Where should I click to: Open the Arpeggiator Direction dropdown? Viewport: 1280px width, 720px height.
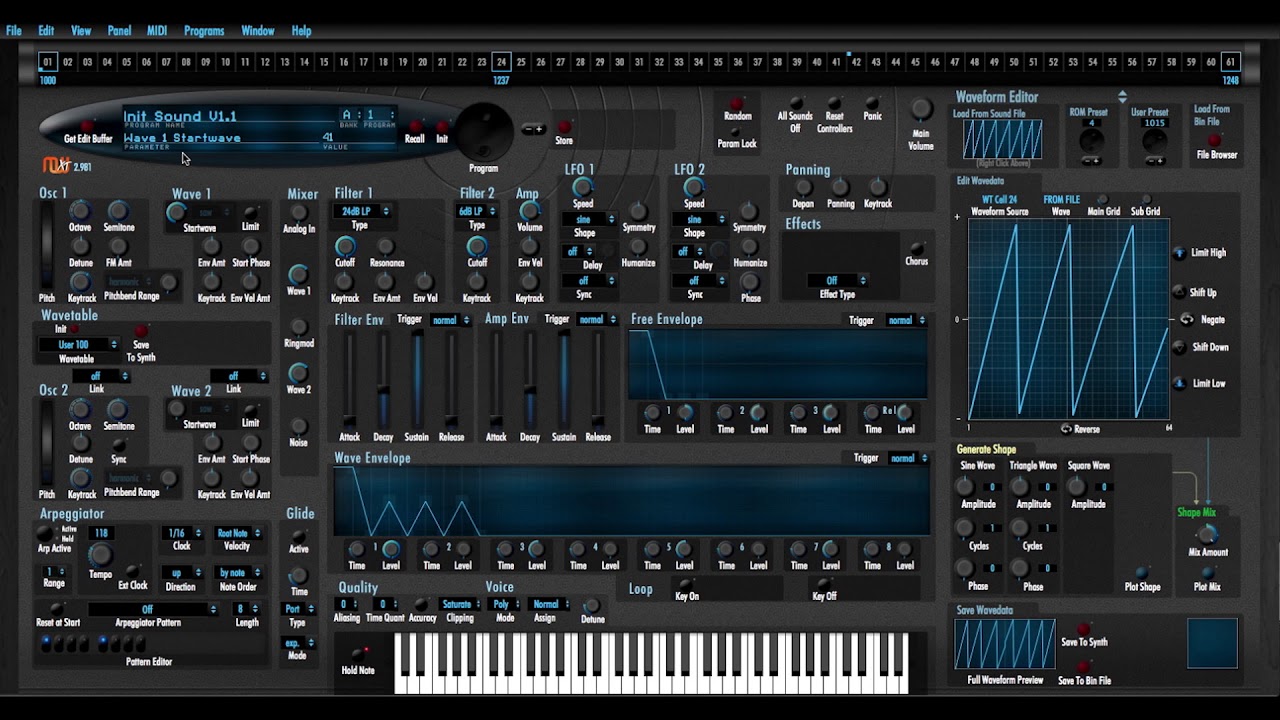(182, 574)
